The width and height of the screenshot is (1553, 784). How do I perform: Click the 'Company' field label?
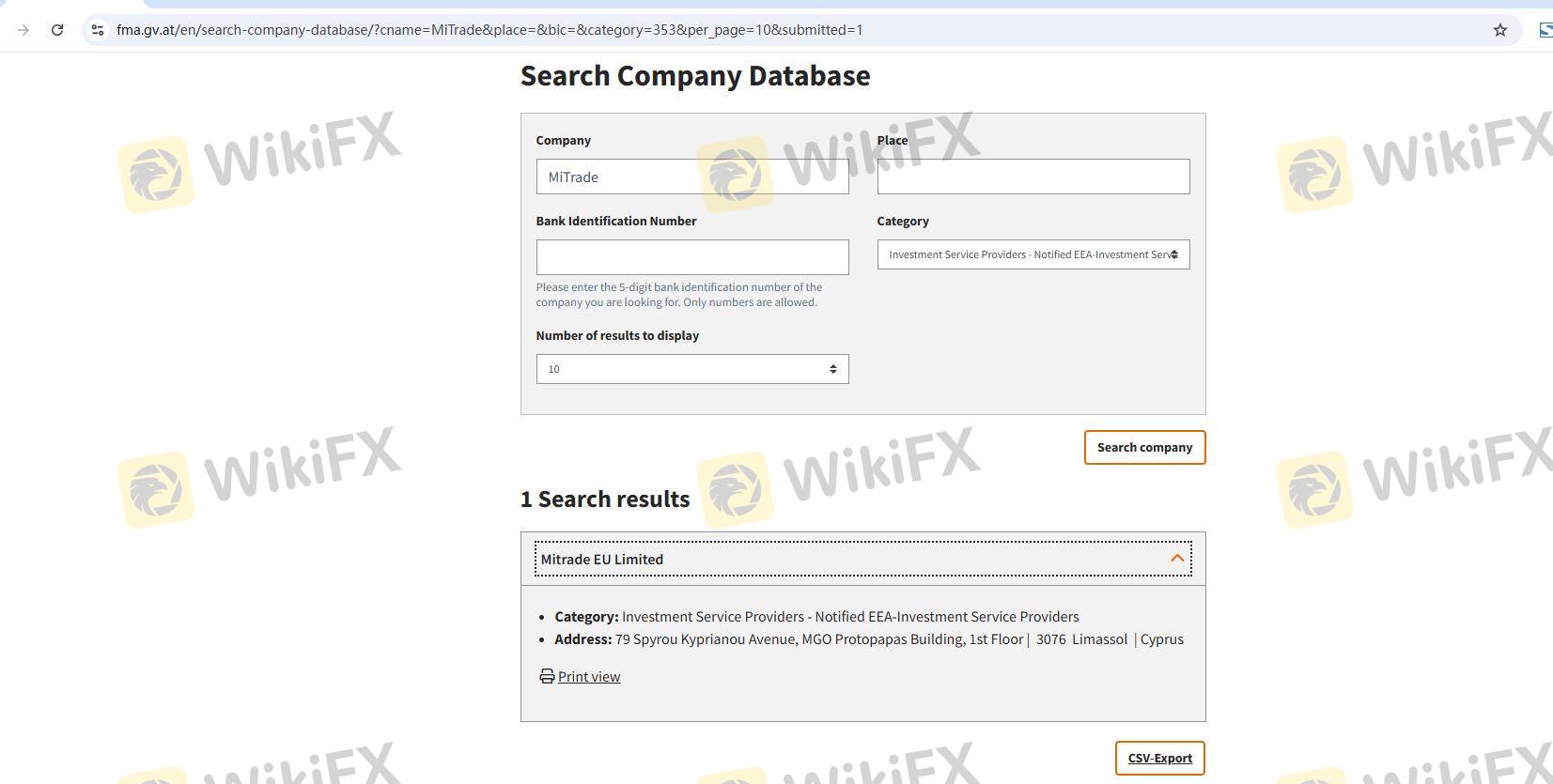coord(564,141)
